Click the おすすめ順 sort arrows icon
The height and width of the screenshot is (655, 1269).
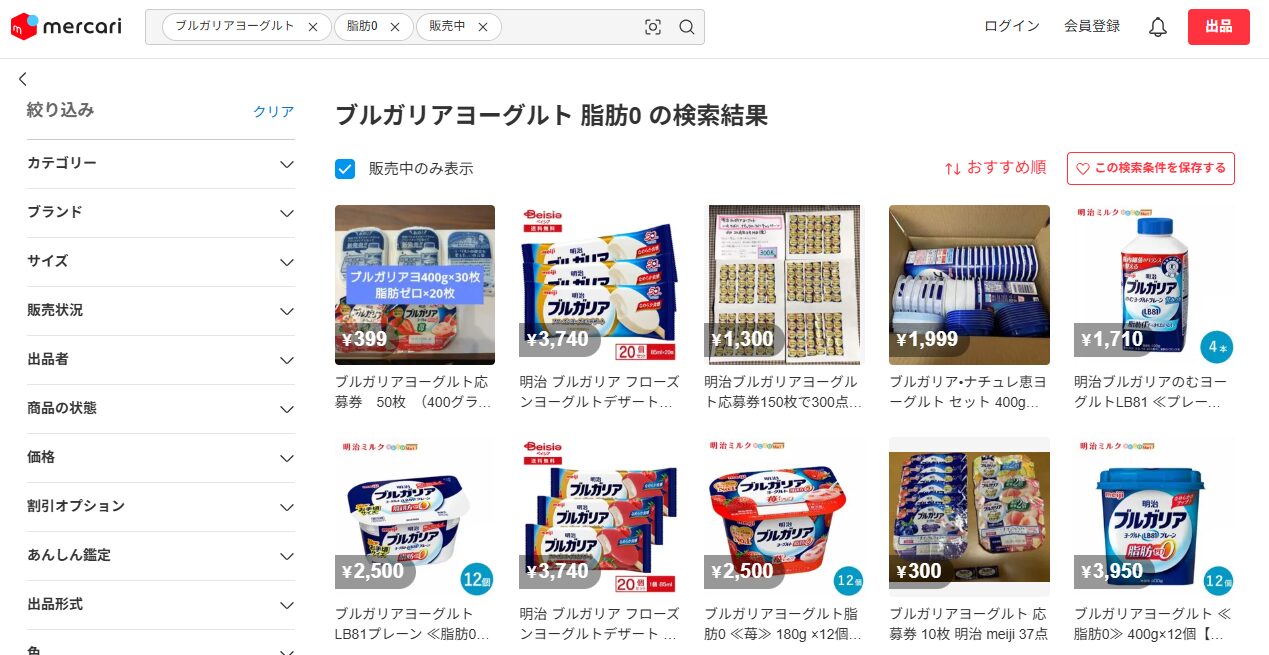pyautogui.click(x=953, y=168)
